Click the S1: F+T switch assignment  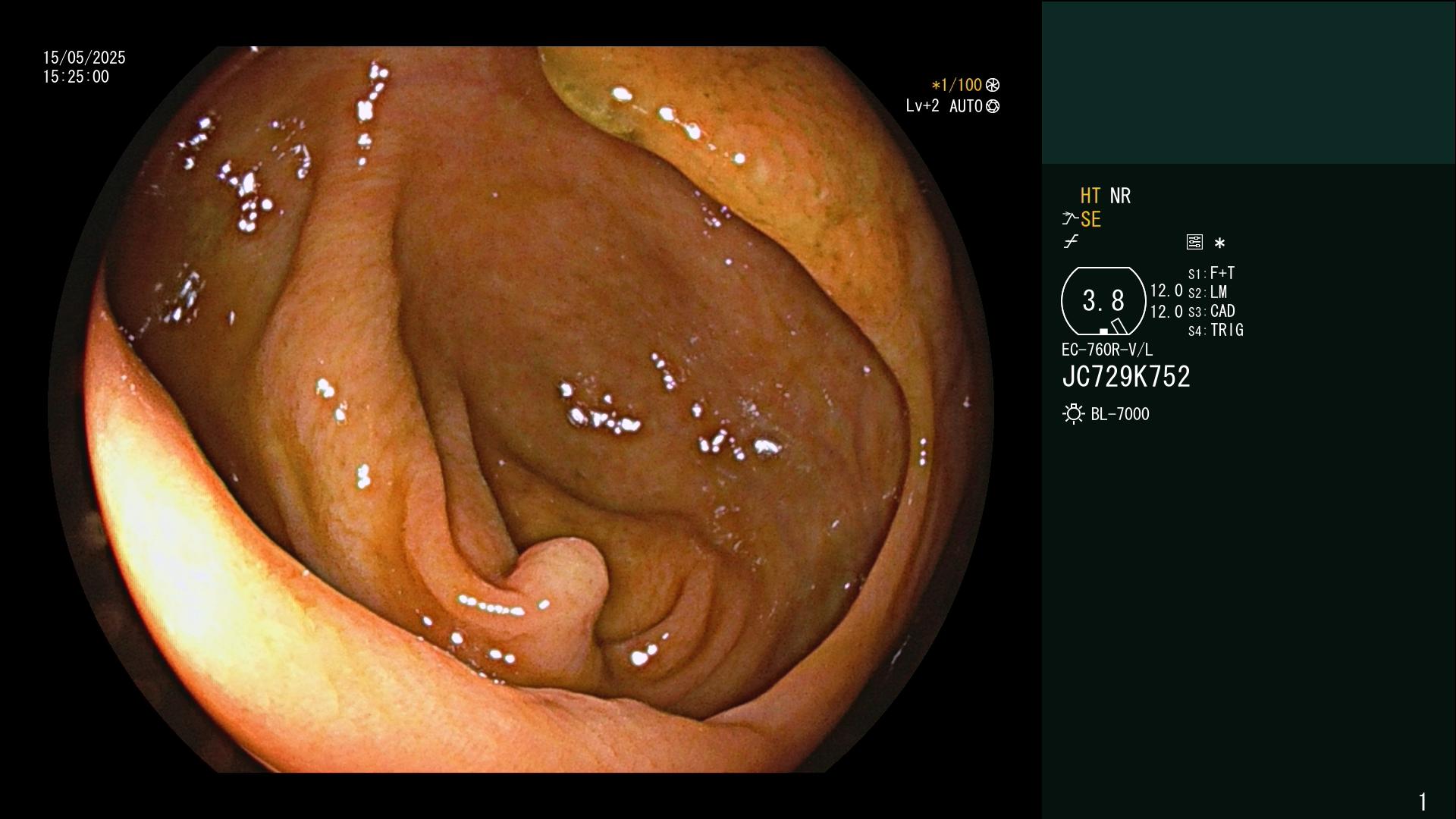(1211, 273)
